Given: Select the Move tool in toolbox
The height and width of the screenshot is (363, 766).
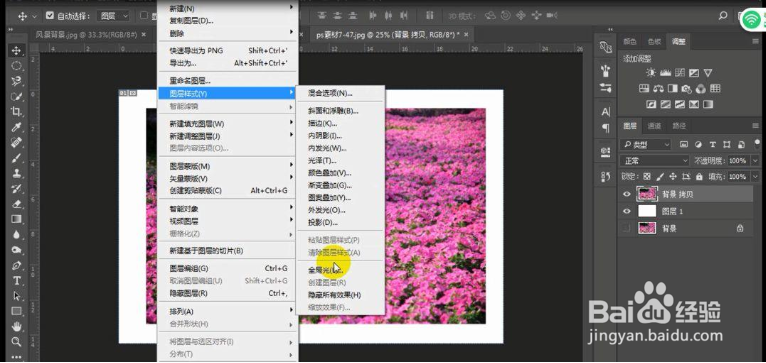Looking at the screenshot, I should pos(17,50).
